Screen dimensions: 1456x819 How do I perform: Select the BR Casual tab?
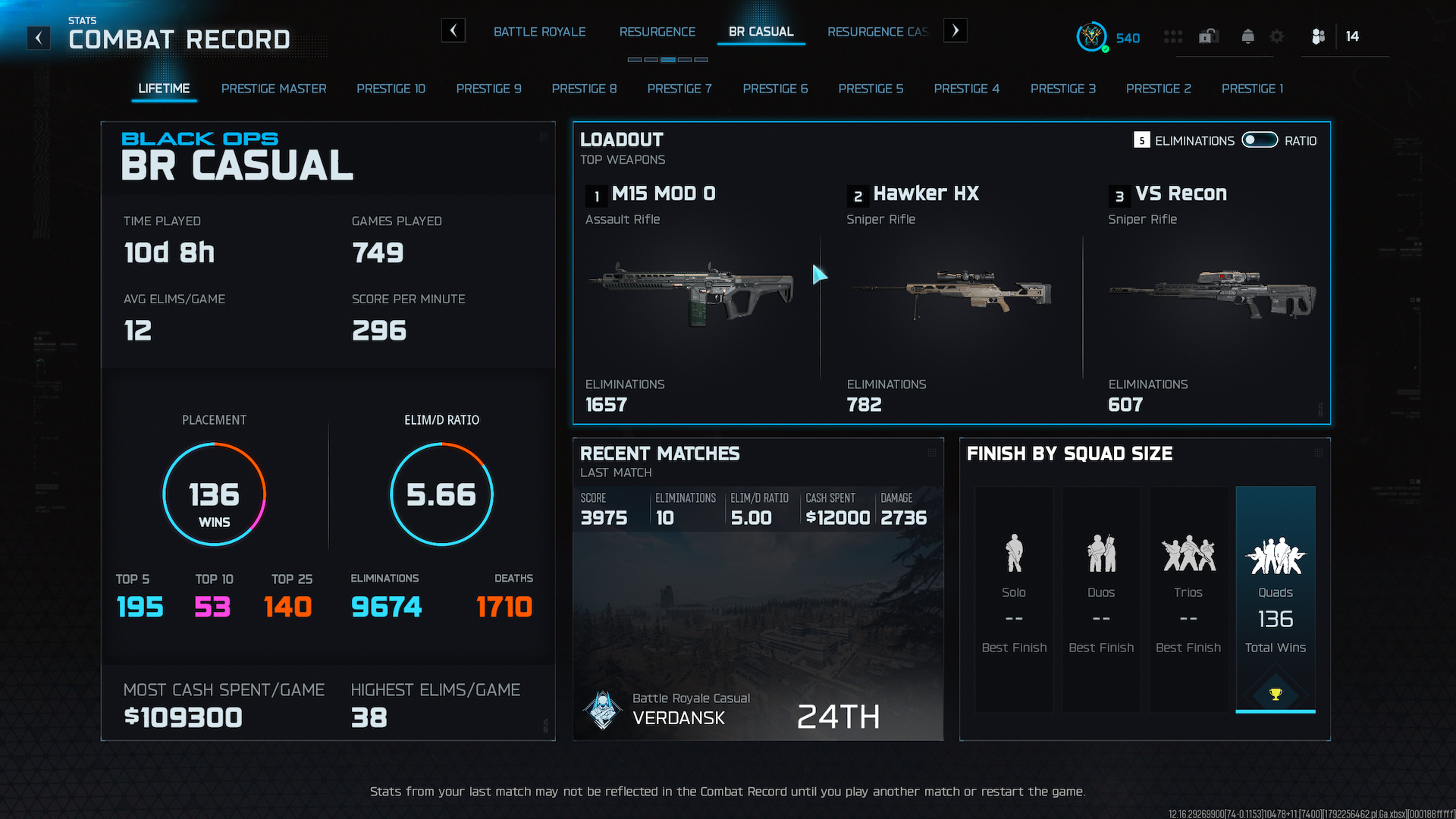pyautogui.click(x=761, y=32)
